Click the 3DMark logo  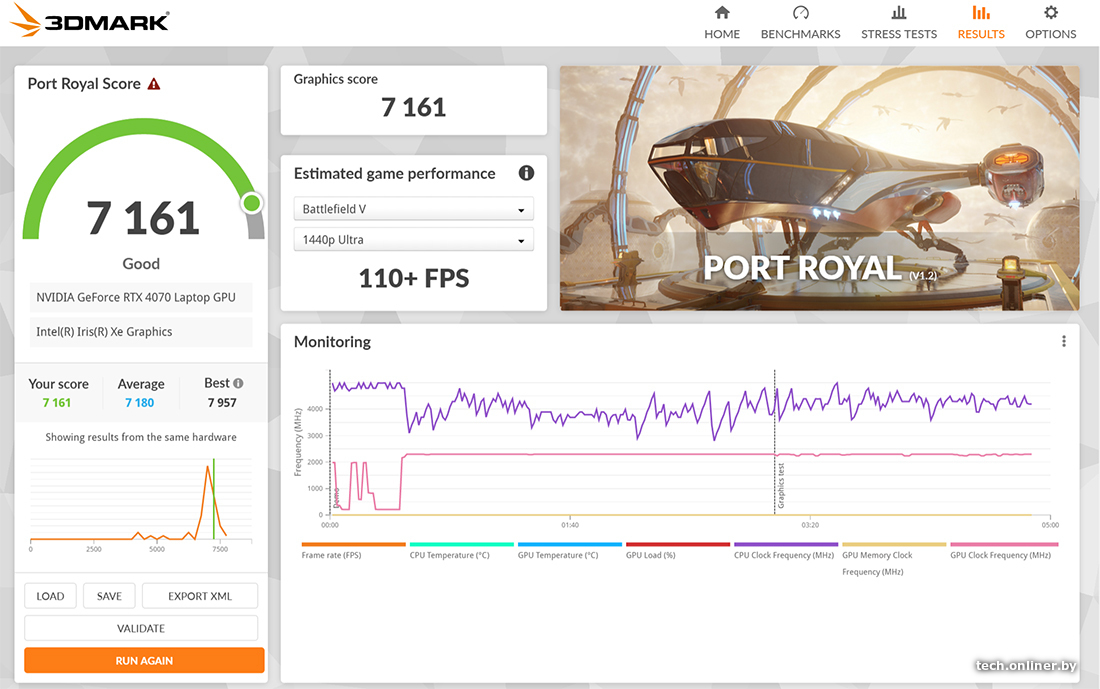click(92, 21)
